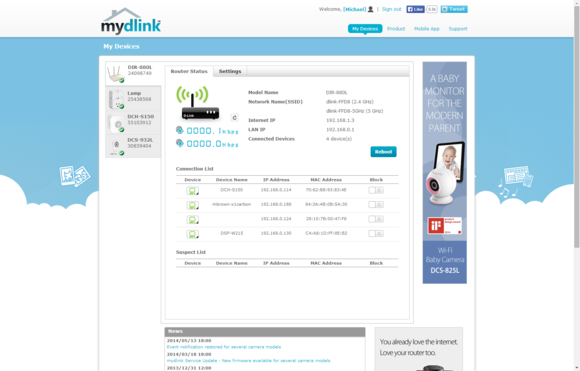
Task: Click device name DSP-W215 in connection list
Action: pyautogui.click(x=232, y=233)
